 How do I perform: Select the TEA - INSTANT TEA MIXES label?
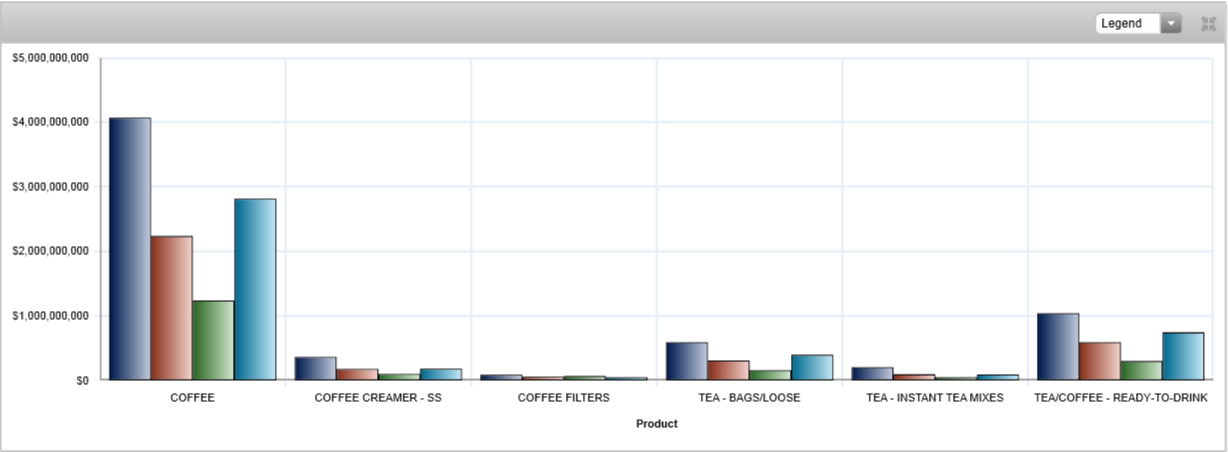(x=934, y=398)
